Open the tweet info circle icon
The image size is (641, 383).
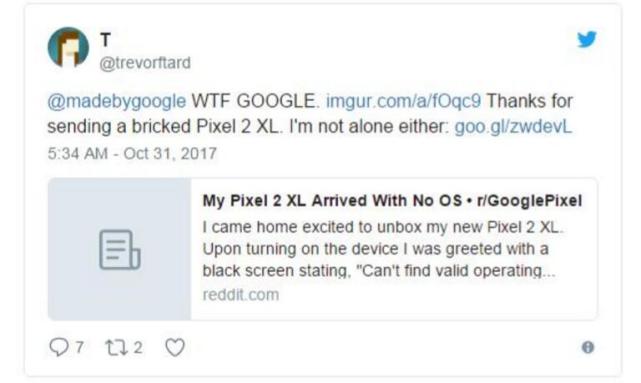click(x=588, y=347)
